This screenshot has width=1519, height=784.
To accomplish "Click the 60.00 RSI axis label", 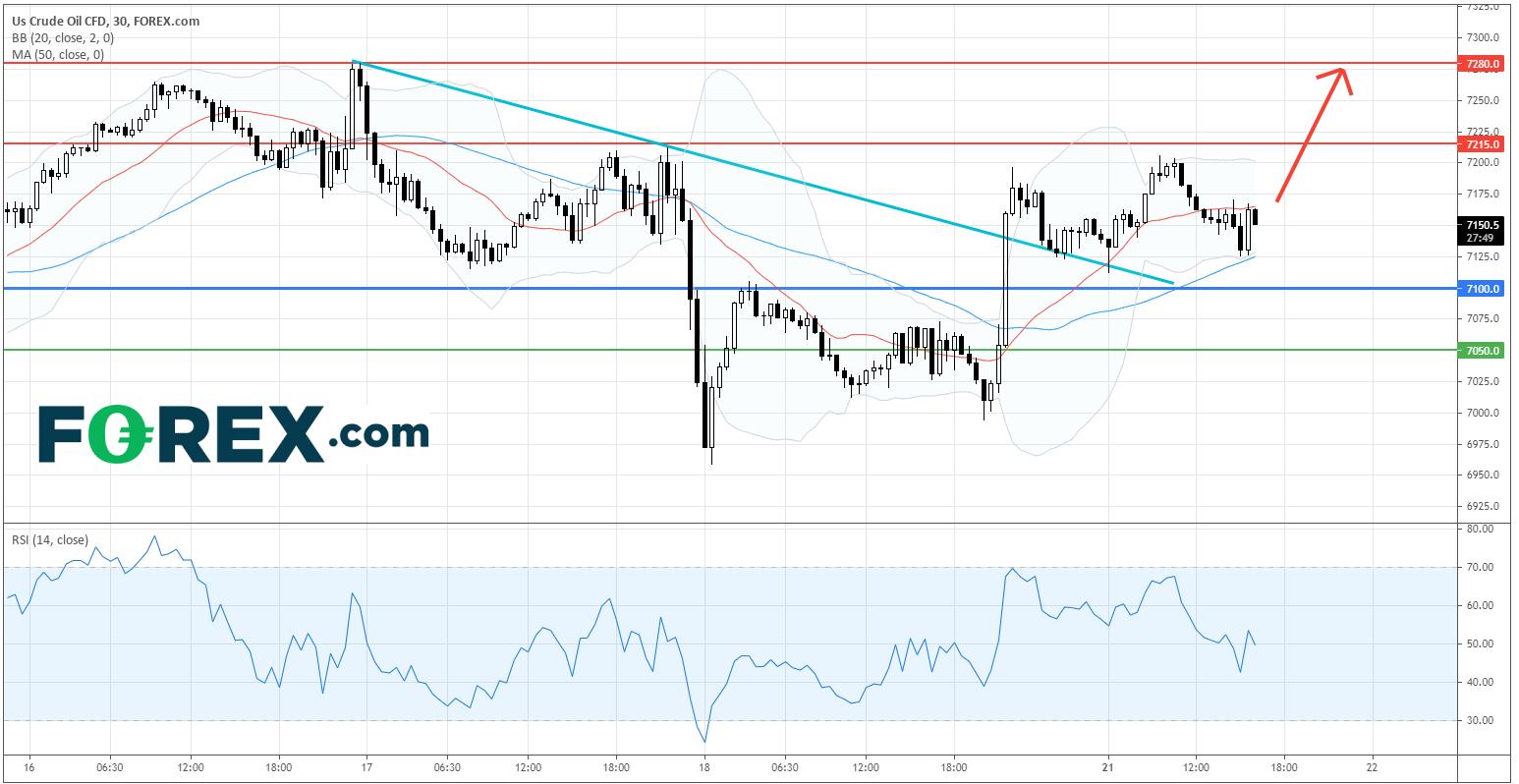I will 1479,605.
